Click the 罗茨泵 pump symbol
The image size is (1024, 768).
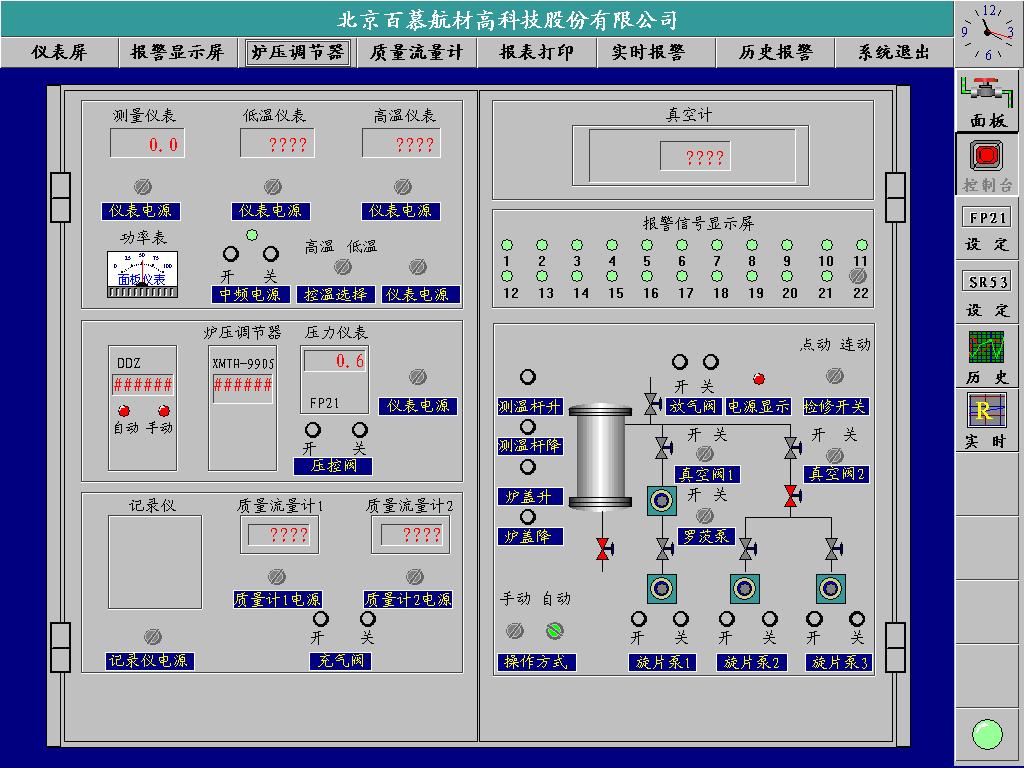point(661,500)
